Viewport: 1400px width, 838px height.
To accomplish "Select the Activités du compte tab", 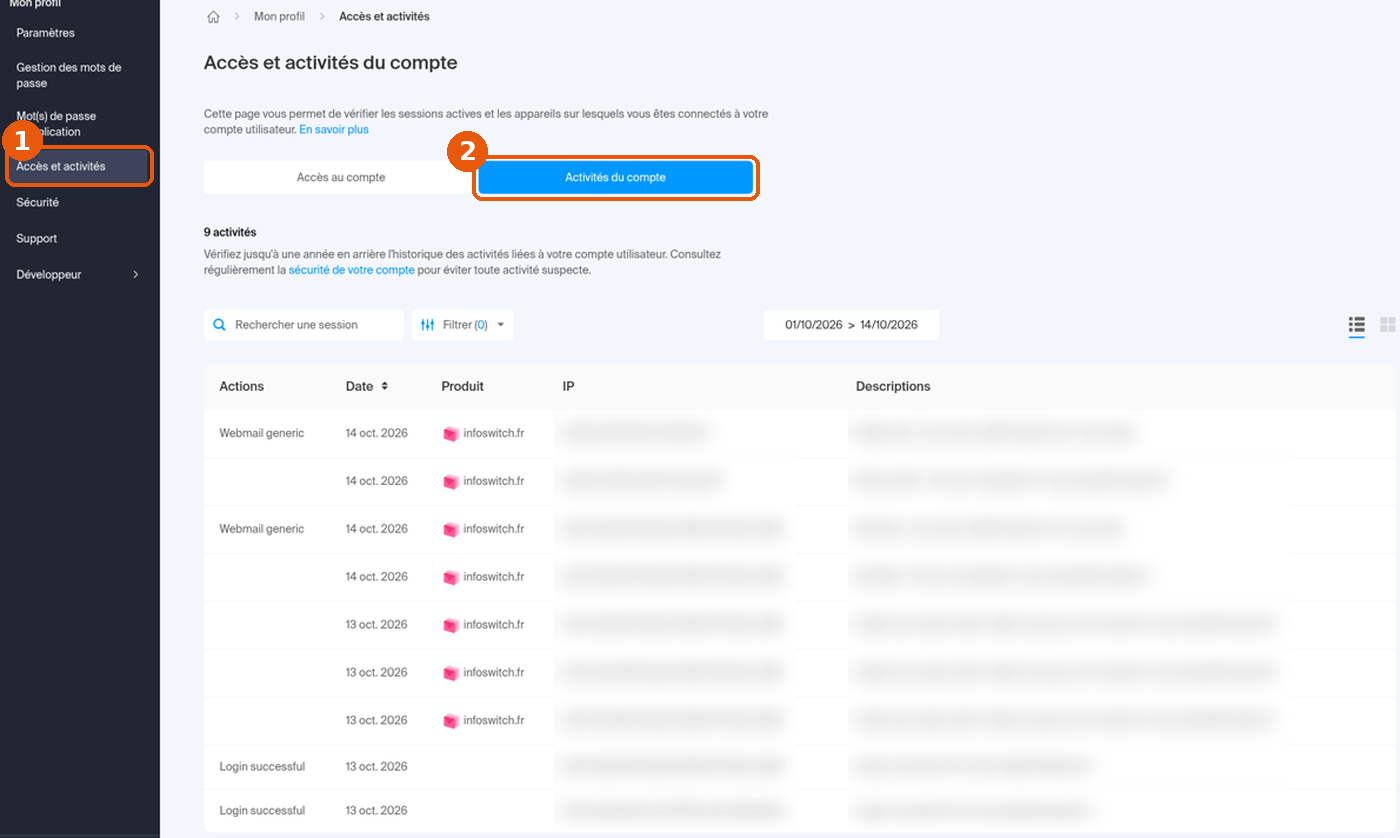I will (615, 177).
